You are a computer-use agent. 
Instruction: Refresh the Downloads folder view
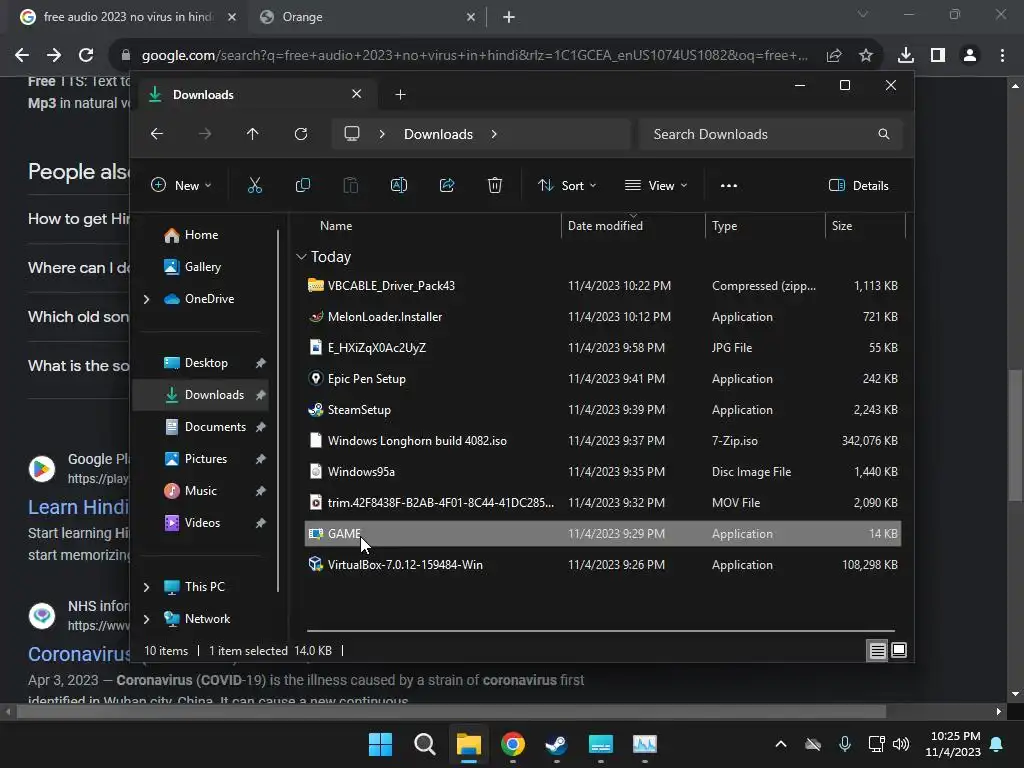point(301,134)
